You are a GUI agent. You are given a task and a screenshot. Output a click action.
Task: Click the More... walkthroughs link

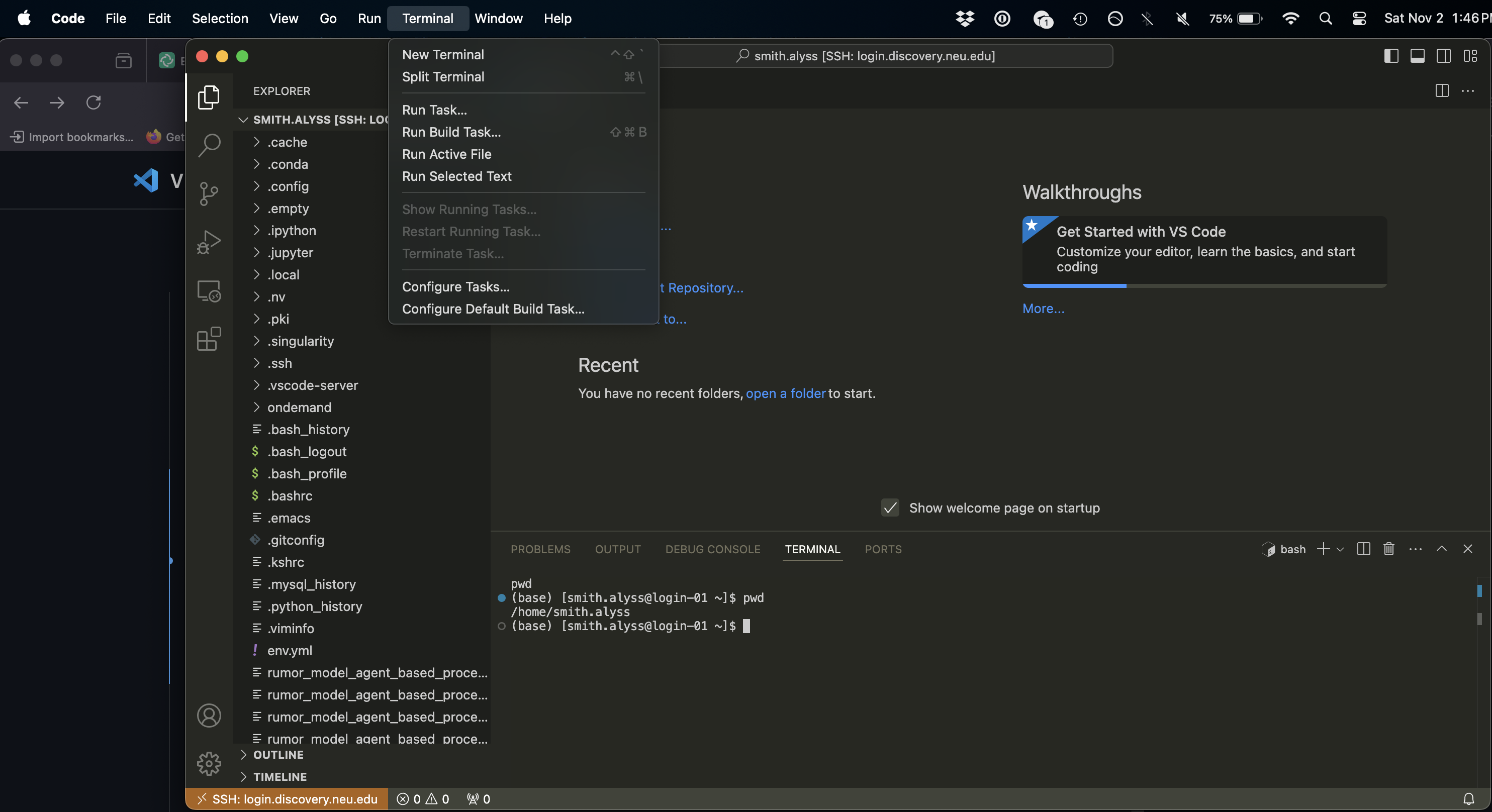tap(1043, 309)
